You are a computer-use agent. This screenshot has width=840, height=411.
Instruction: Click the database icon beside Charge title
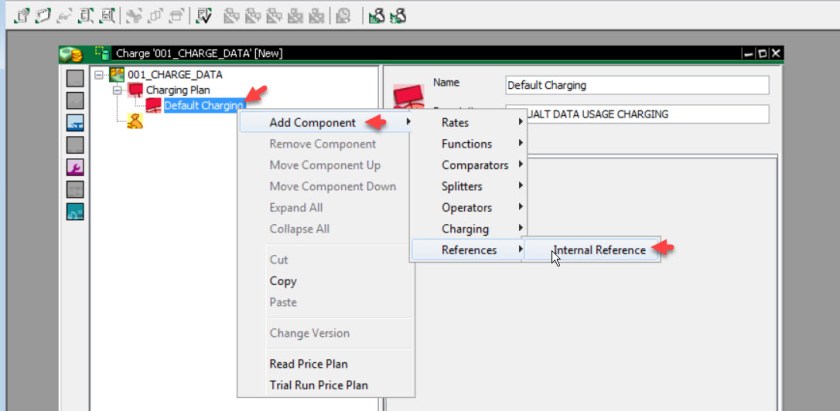pyautogui.click(x=102, y=53)
